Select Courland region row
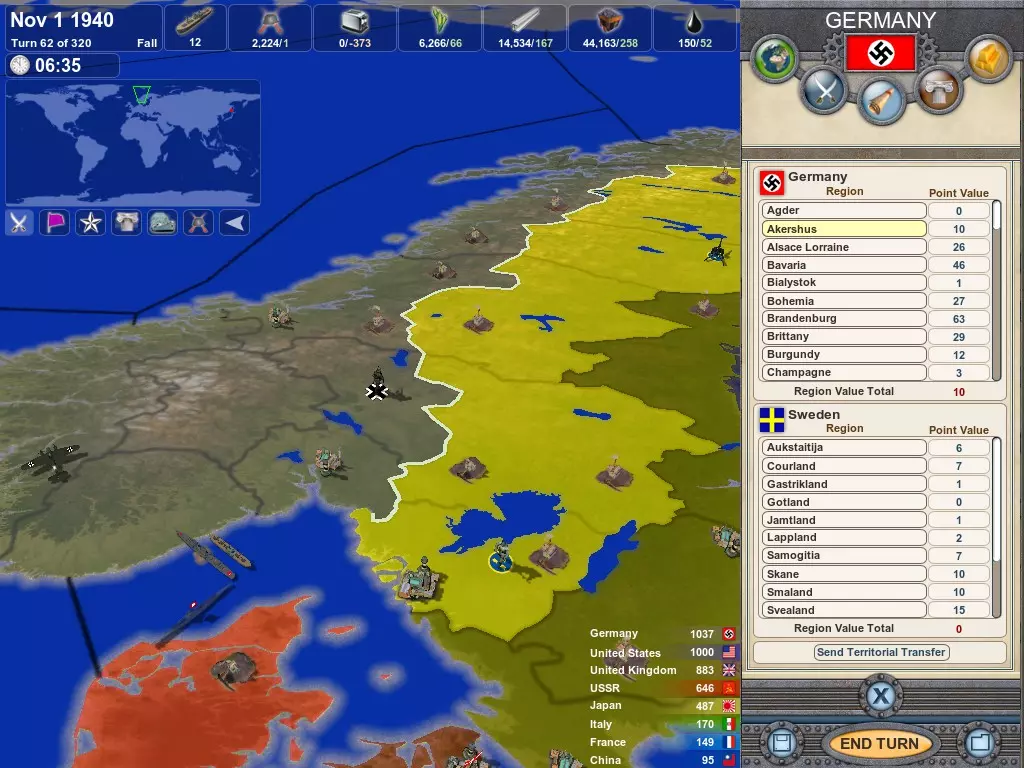The width and height of the screenshot is (1024, 768). (843, 466)
